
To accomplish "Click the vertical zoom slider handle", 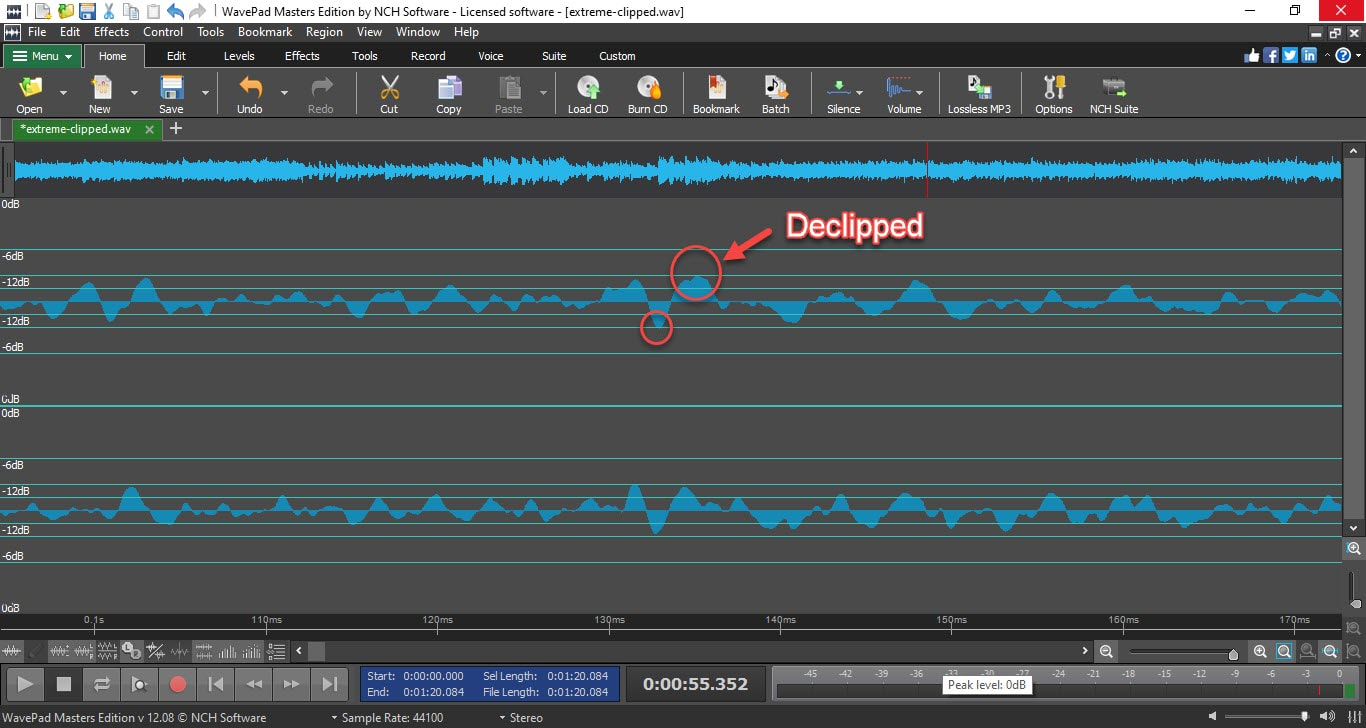I will [1356, 604].
